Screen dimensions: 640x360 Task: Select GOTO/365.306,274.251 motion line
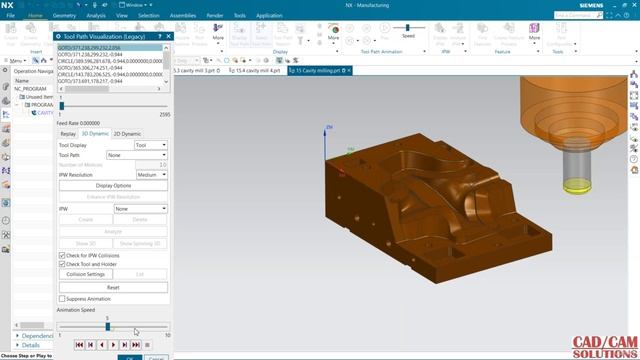(x=90, y=68)
